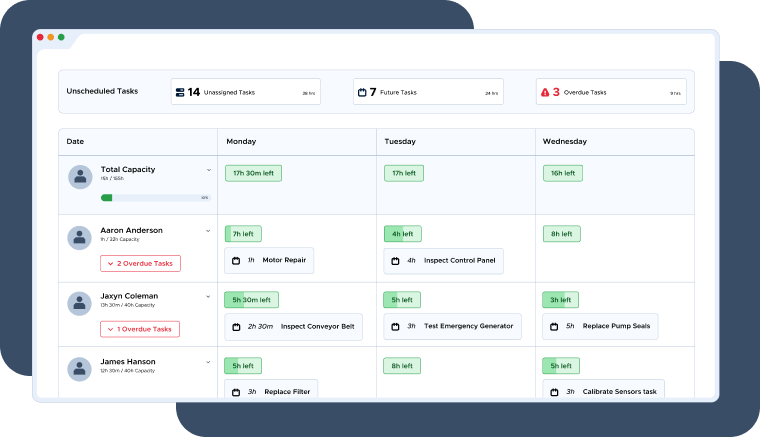Select the Monday column header
760x437 pixels.
[241, 142]
